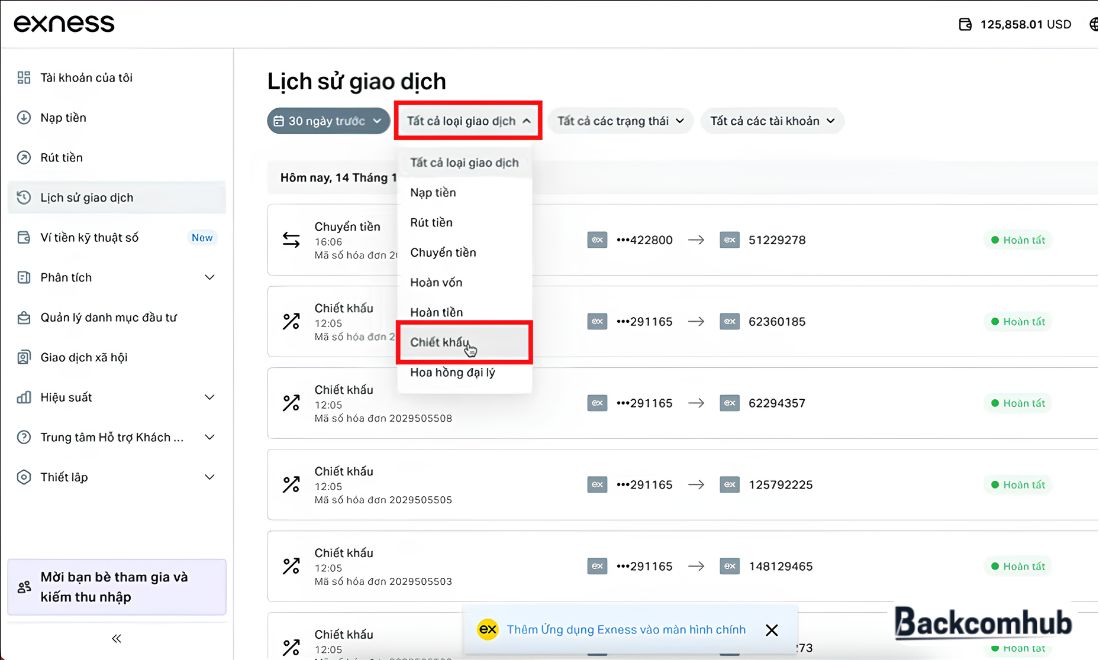Expand Trung tâm Hỗ trợ Khách section chevron

tap(210, 438)
